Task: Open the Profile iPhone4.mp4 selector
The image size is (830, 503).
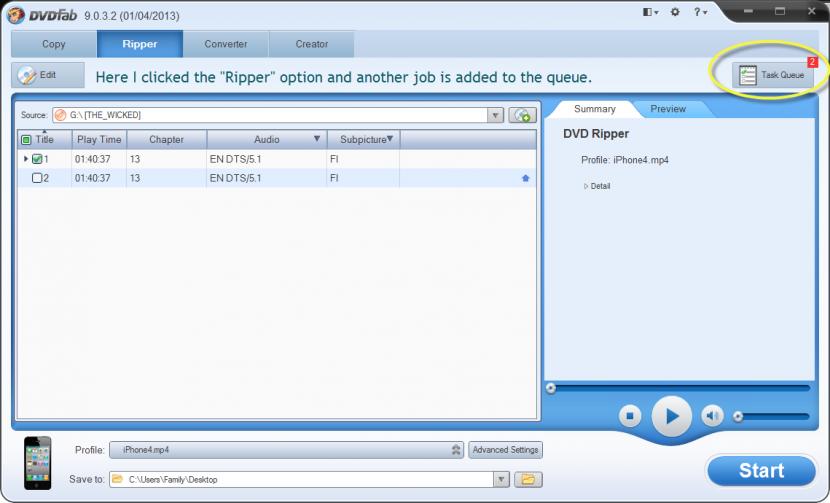Action: point(286,450)
